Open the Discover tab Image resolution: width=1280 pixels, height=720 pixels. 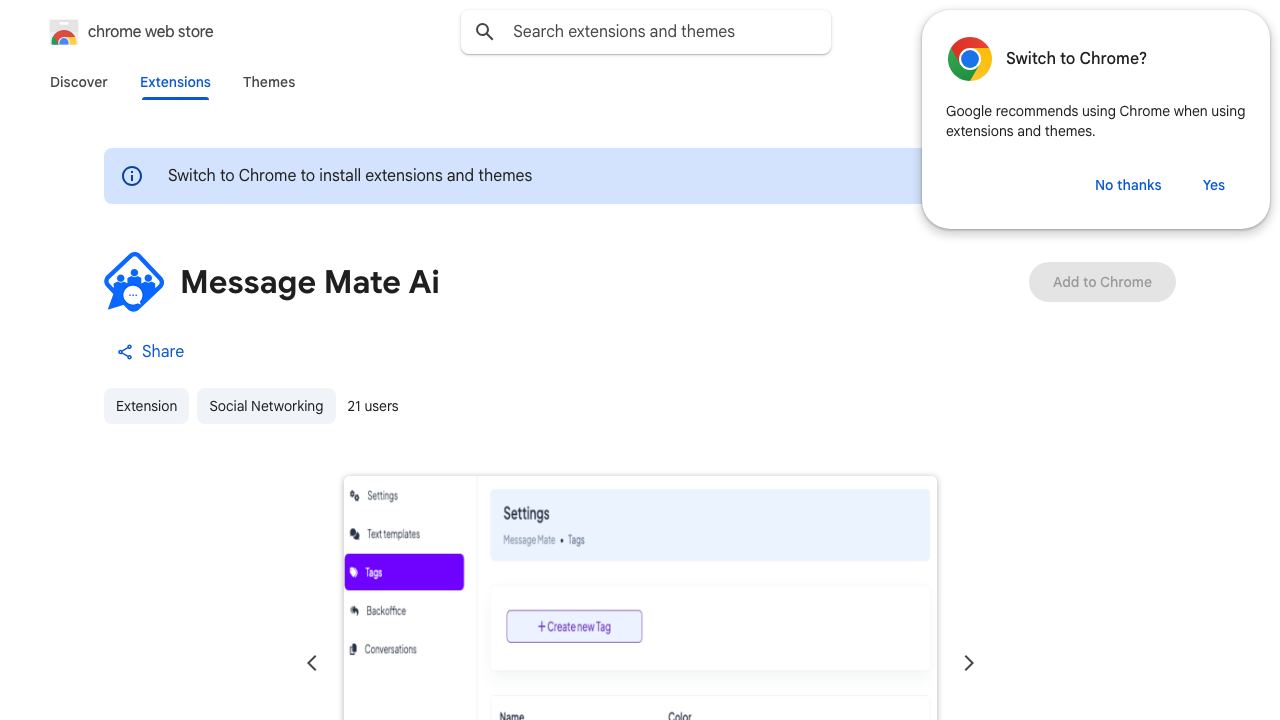(79, 82)
